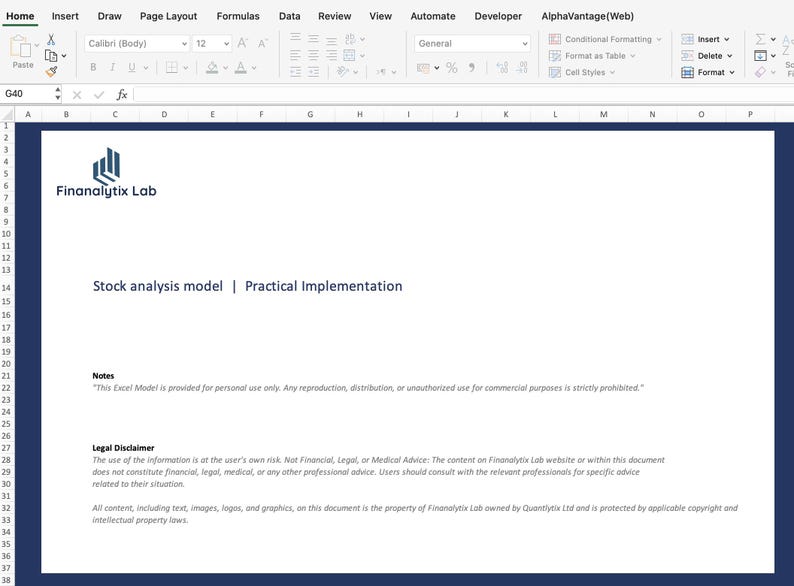Open the Insert ribbon tab
The image size is (794, 586).
pyautogui.click(x=65, y=16)
